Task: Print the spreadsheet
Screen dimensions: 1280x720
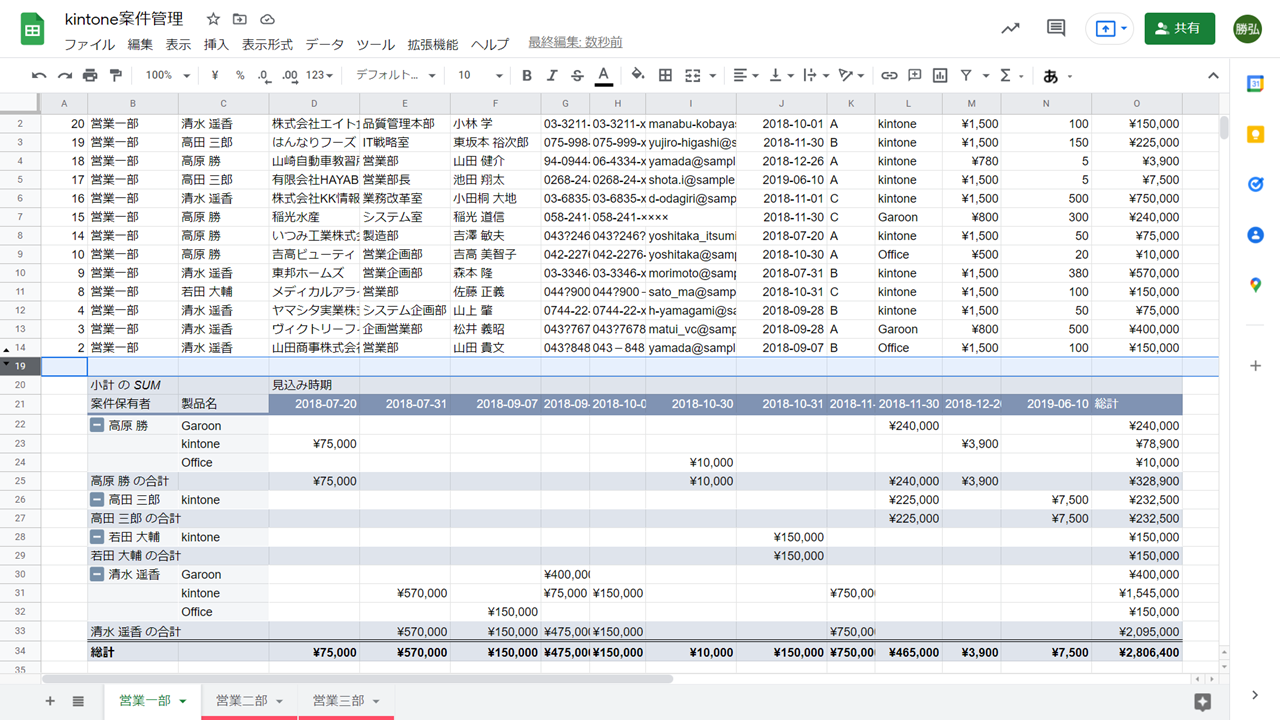Action: 90,75
